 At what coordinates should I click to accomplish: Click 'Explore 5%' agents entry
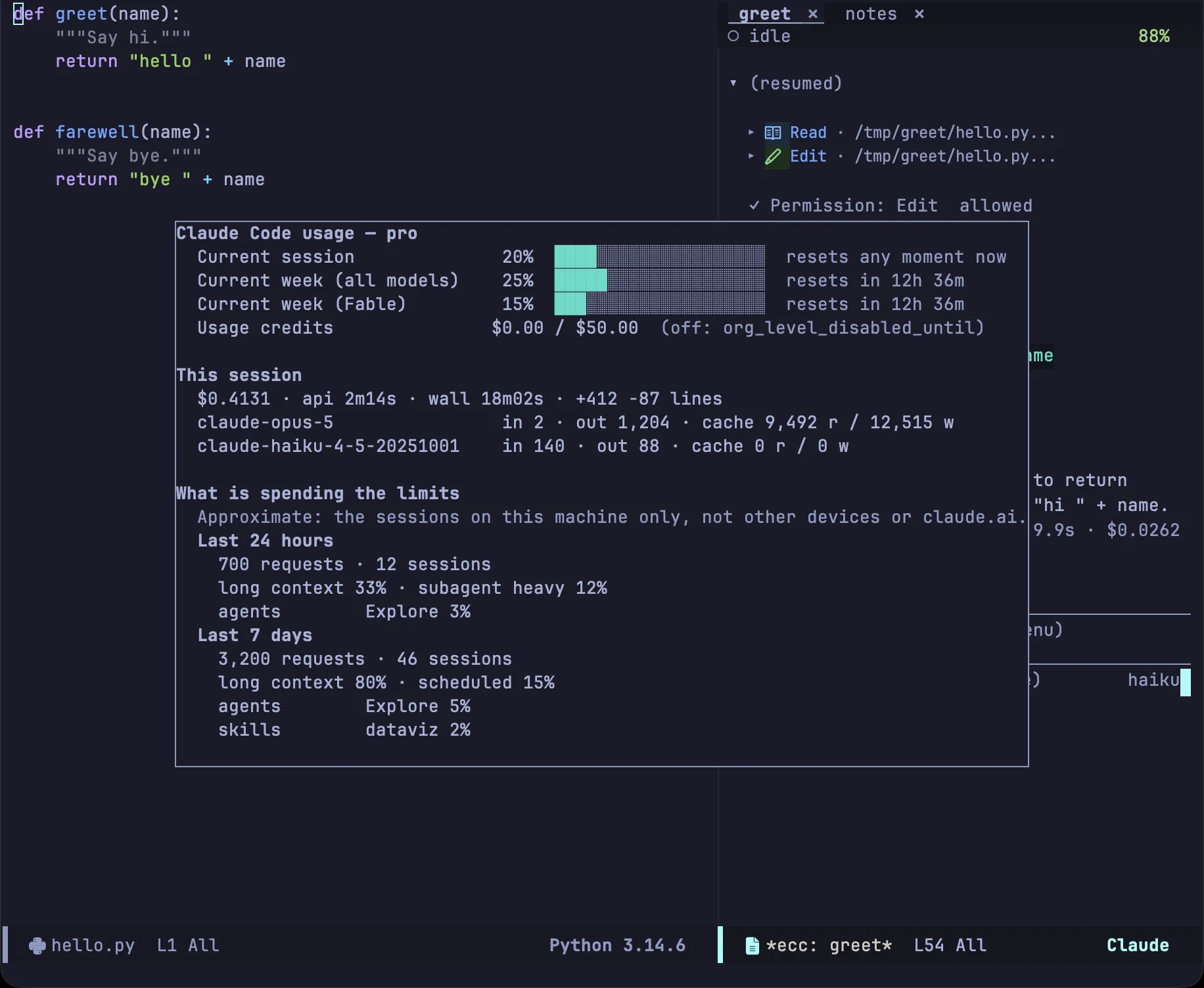(x=417, y=706)
